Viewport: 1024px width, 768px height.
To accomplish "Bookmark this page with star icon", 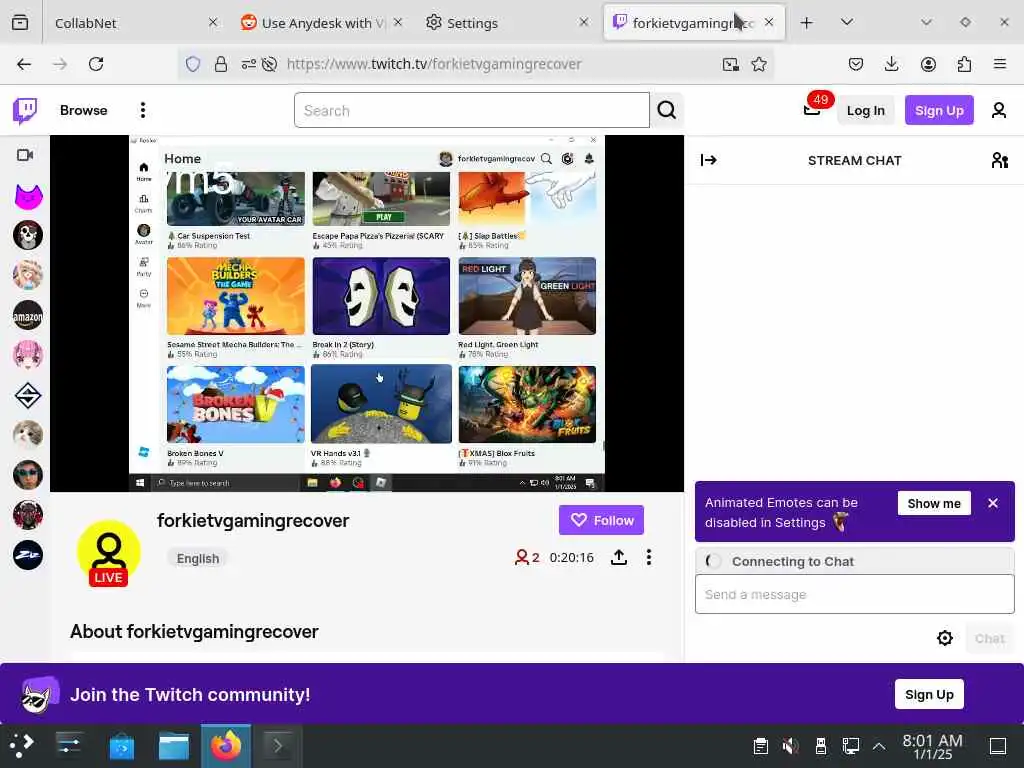I will pyautogui.click(x=759, y=64).
